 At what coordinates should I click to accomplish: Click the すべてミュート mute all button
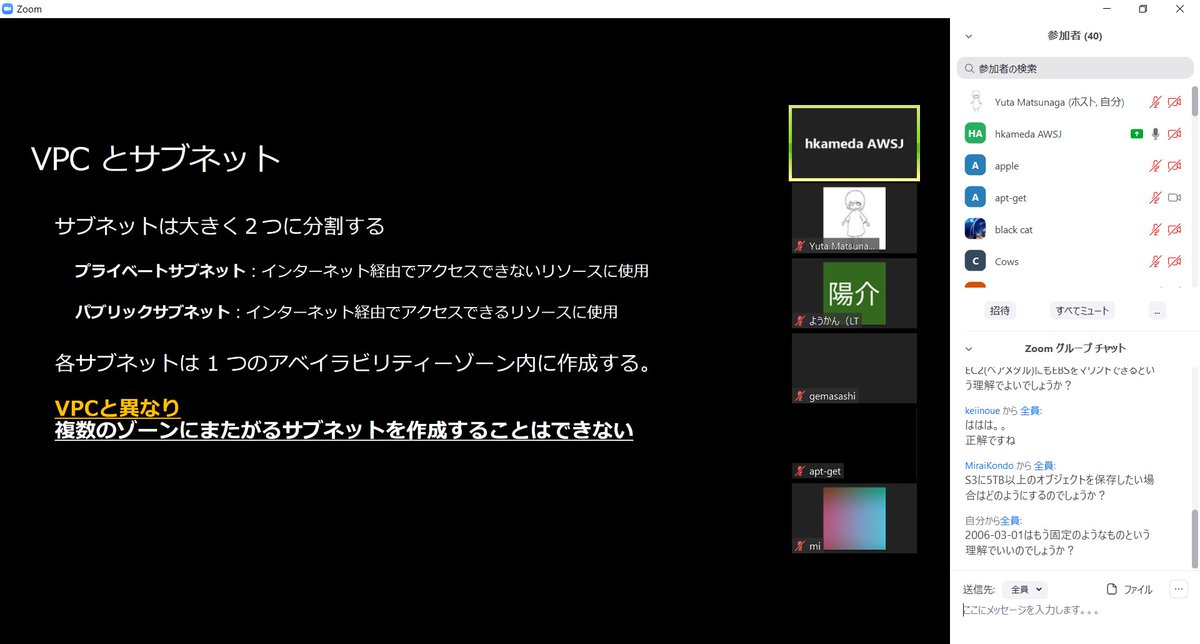pyautogui.click(x=1082, y=311)
